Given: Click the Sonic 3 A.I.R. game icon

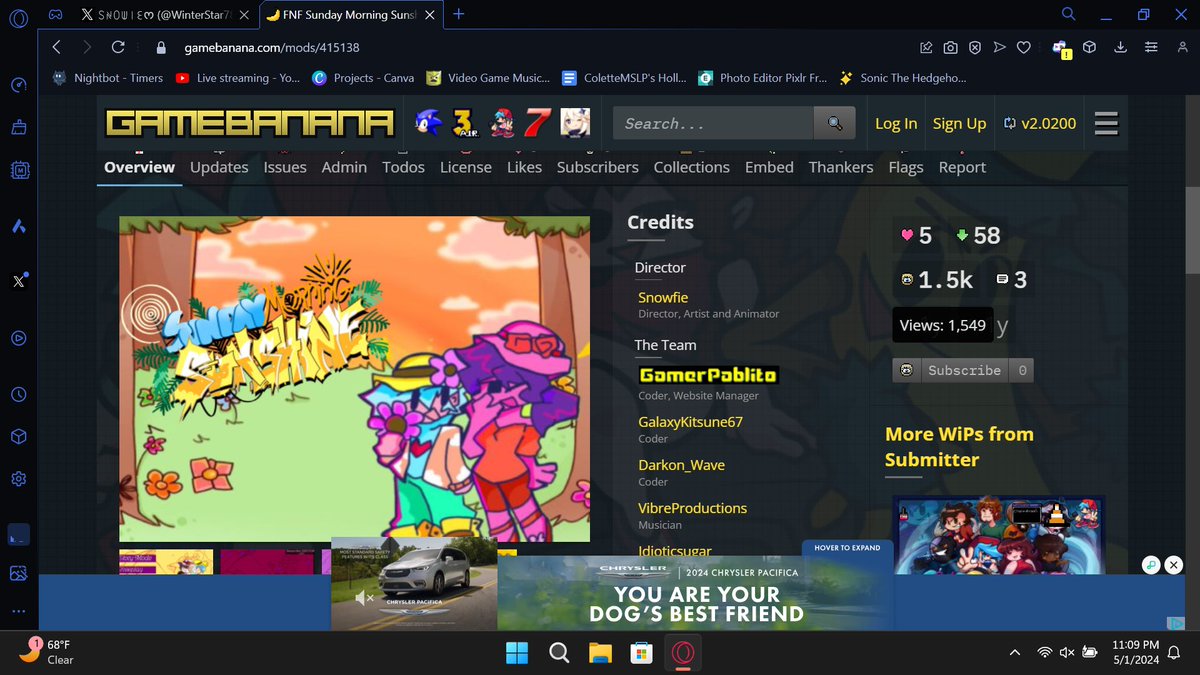Looking at the screenshot, I should tap(463, 123).
